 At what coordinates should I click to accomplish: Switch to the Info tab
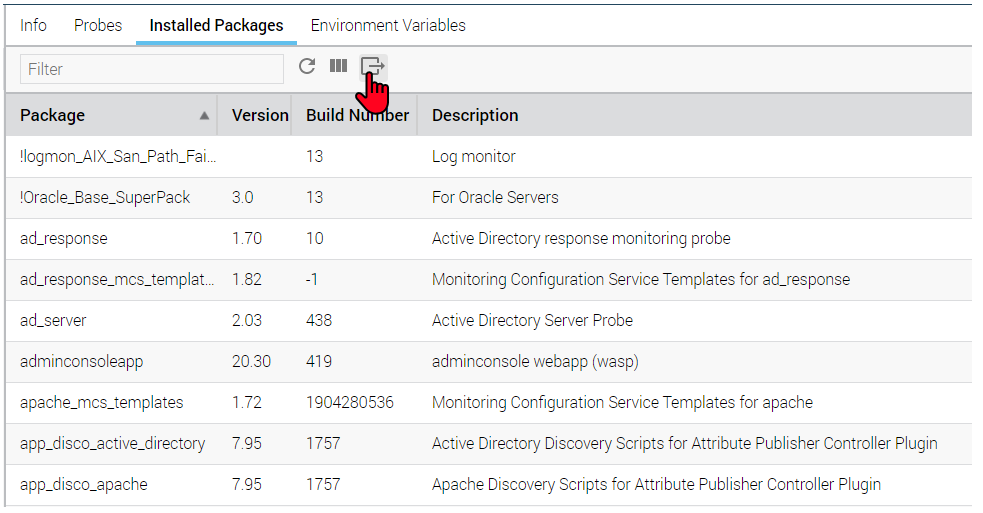coord(33,25)
